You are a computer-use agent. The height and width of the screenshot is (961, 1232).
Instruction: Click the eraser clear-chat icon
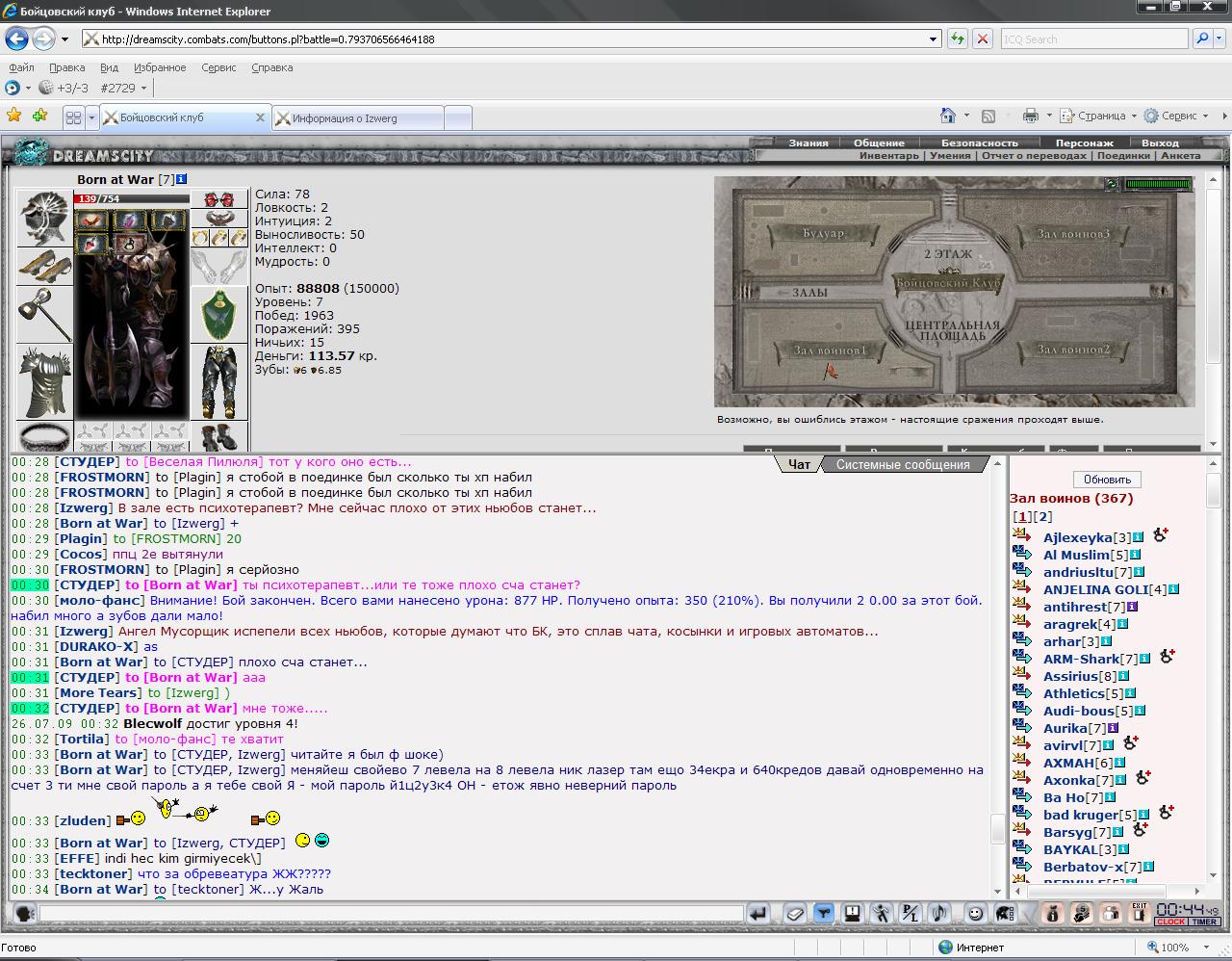click(x=795, y=913)
